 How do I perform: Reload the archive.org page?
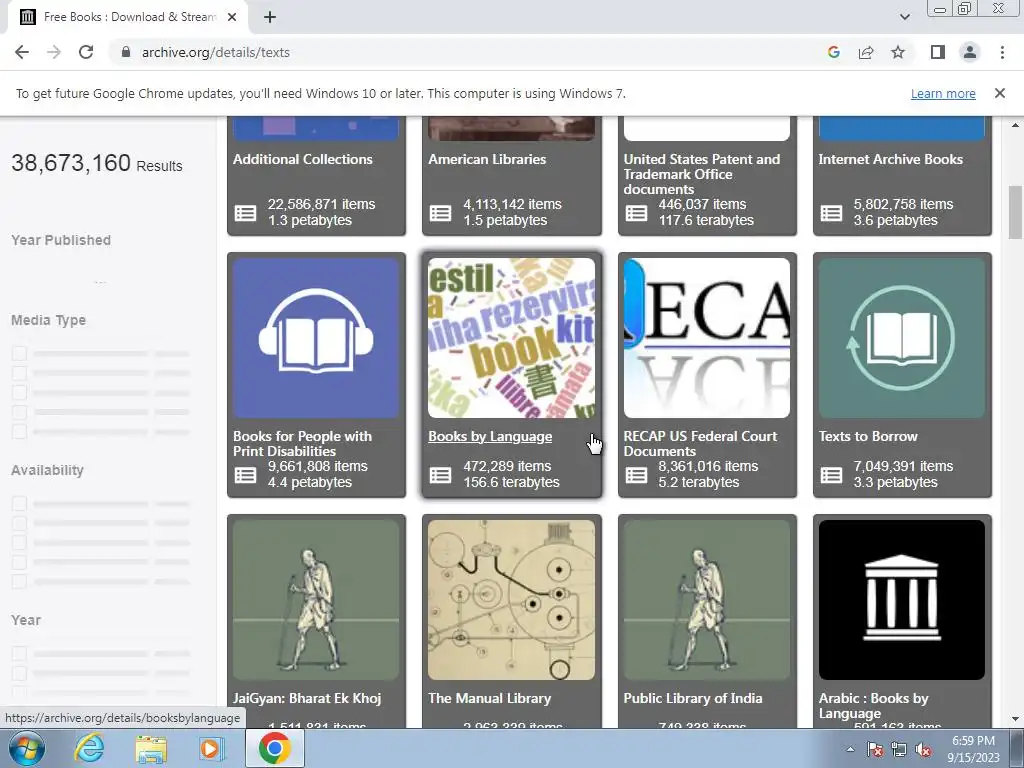86,52
